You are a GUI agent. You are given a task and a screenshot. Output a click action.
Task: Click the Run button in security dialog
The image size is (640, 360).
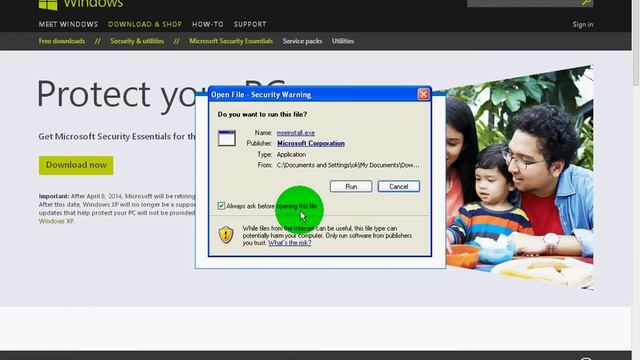(x=351, y=187)
